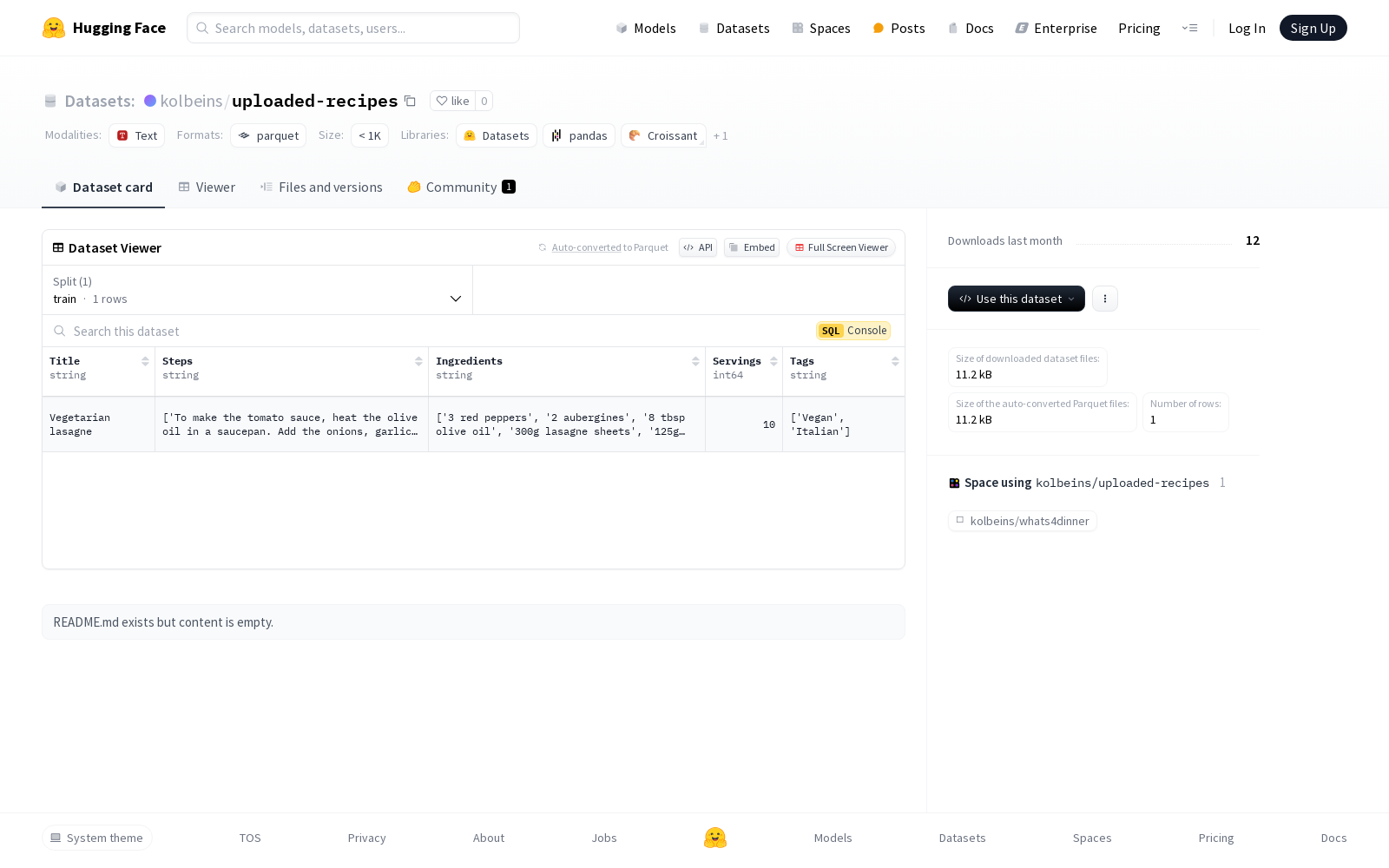1389x868 pixels.
Task: Click Log In
Action: tap(1247, 28)
